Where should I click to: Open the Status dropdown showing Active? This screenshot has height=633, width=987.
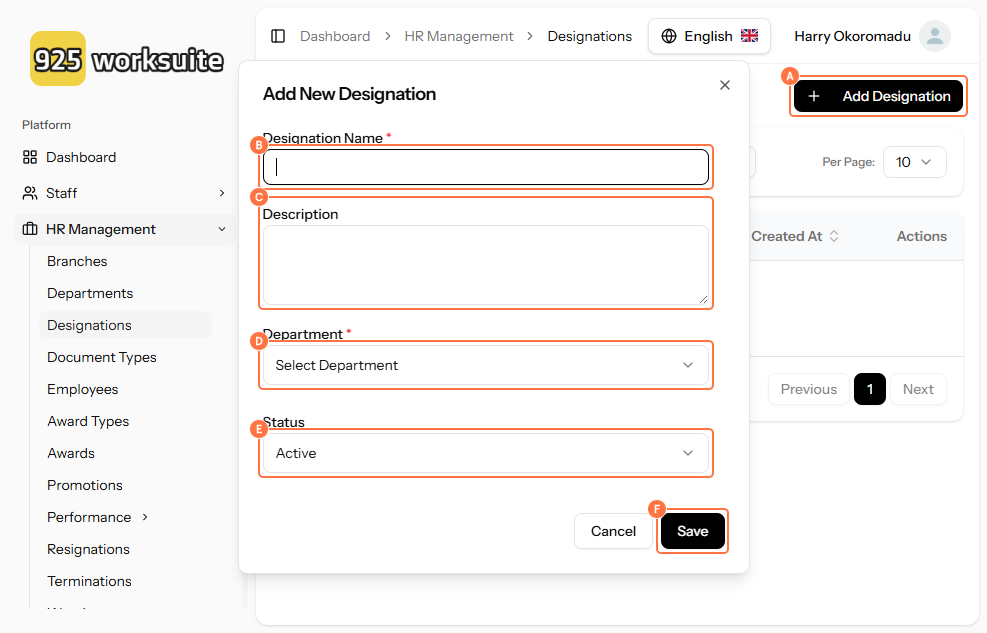486,453
